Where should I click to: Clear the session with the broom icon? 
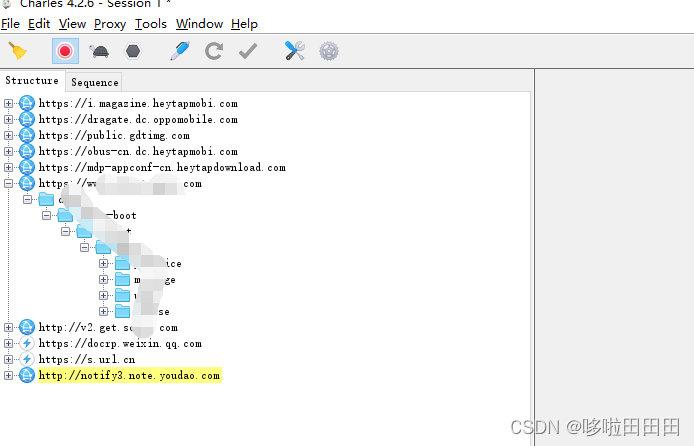(x=18, y=51)
